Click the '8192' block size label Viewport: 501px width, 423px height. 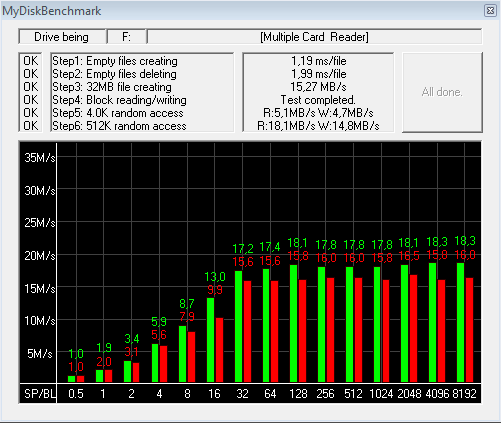tap(465, 394)
